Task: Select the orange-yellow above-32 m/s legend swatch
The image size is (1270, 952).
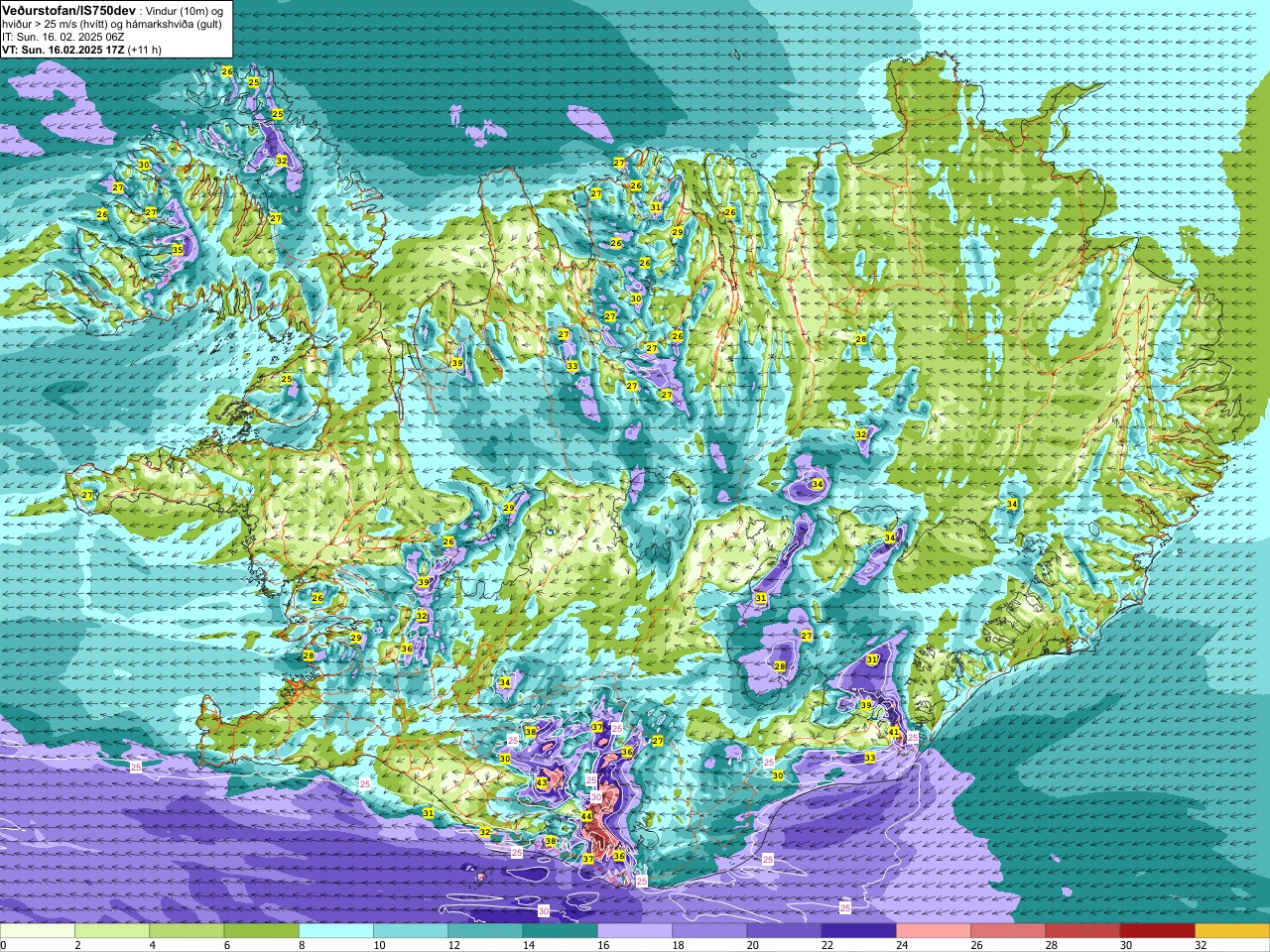Action: [x=1232, y=931]
